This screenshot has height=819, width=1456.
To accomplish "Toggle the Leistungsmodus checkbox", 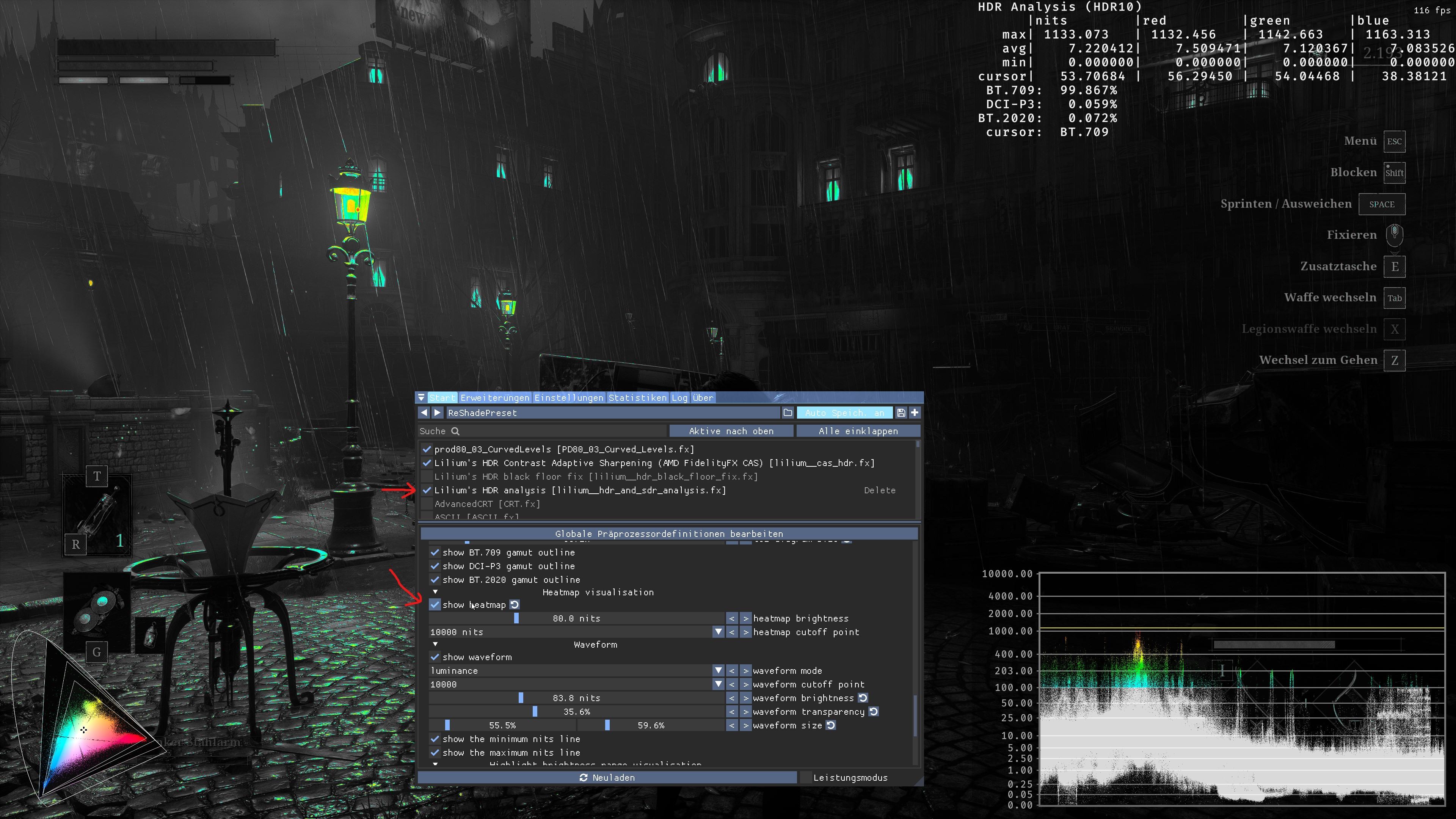I will (x=806, y=778).
